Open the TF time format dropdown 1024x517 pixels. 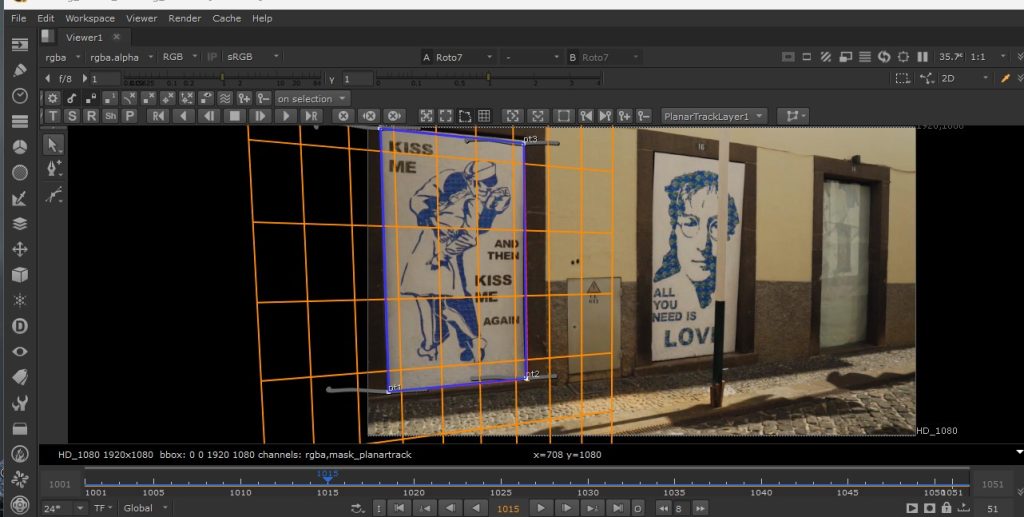[x=103, y=508]
